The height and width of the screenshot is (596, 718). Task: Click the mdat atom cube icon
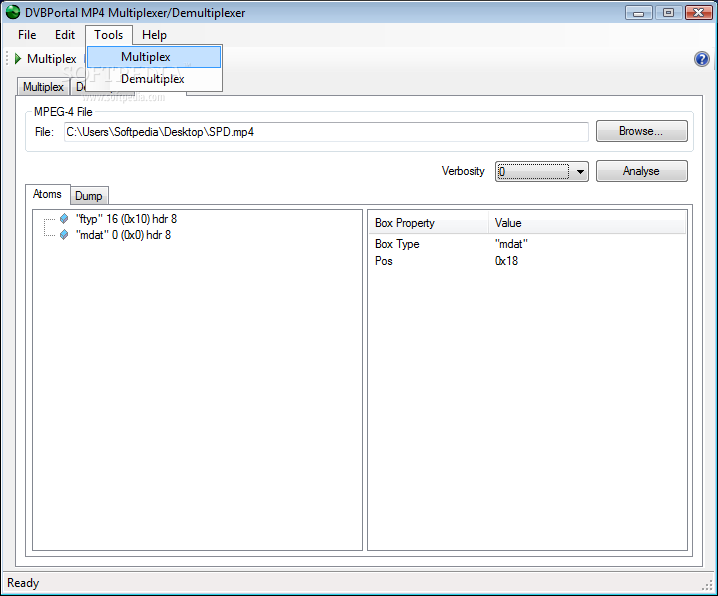click(x=64, y=235)
